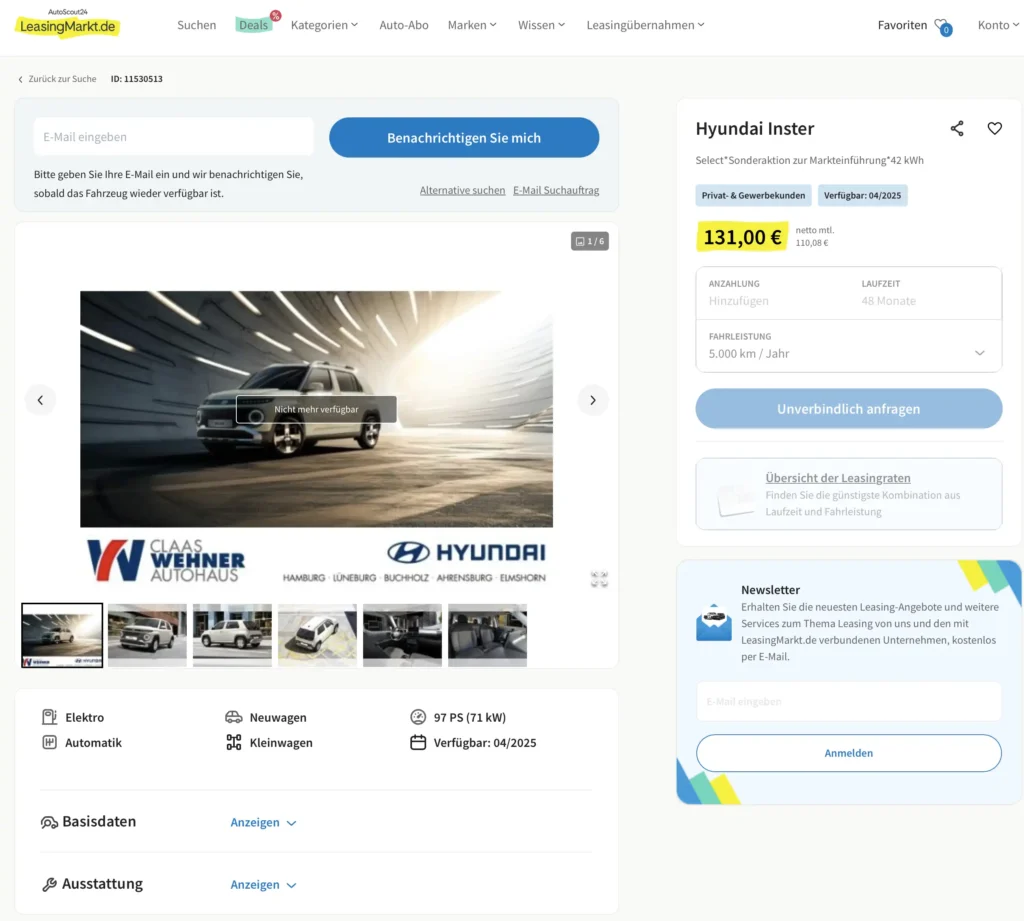Screen dimensions: 1024x921
Task: Open E-Mail Suchauftrag link
Action: (x=556, y=190)
